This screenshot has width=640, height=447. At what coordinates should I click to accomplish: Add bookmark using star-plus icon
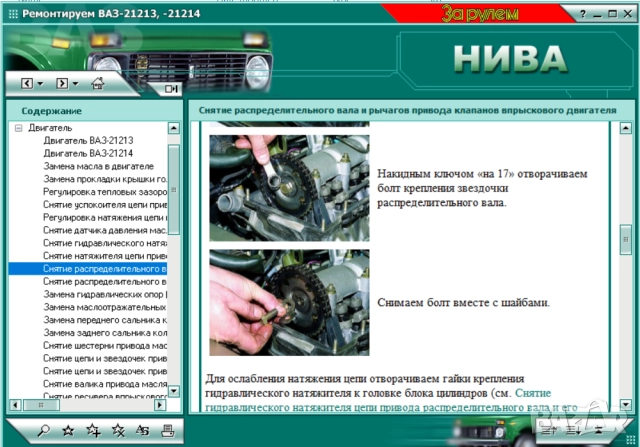coord(93,430)
